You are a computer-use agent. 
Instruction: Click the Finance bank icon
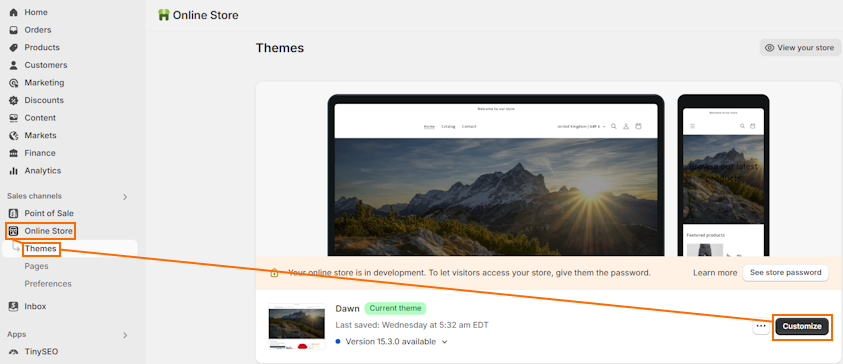click(x=14, y=153)
